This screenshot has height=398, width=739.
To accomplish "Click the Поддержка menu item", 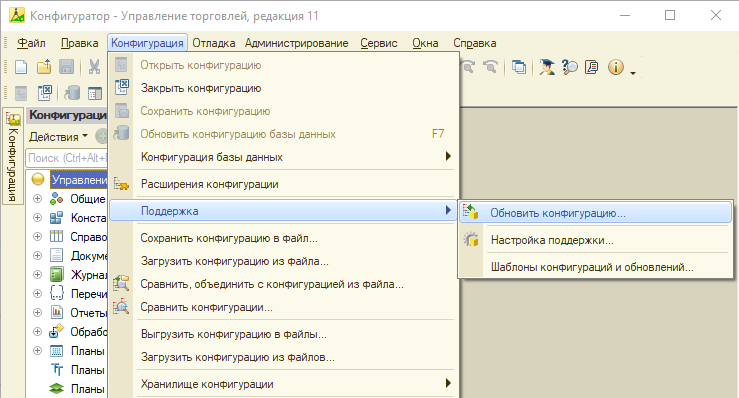I will 284,211.
